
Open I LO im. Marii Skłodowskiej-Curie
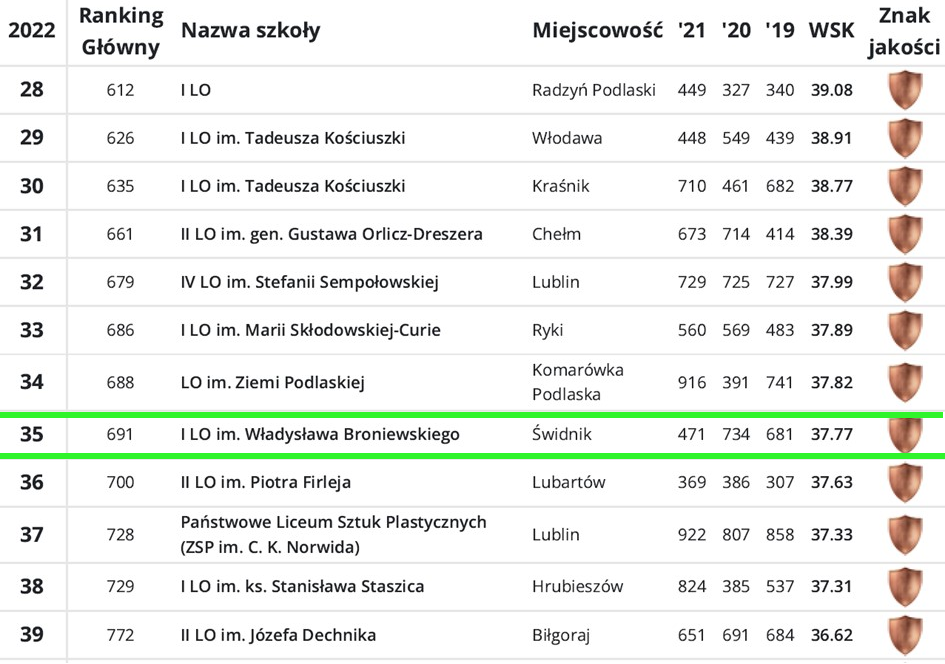[x=310, y=330]
